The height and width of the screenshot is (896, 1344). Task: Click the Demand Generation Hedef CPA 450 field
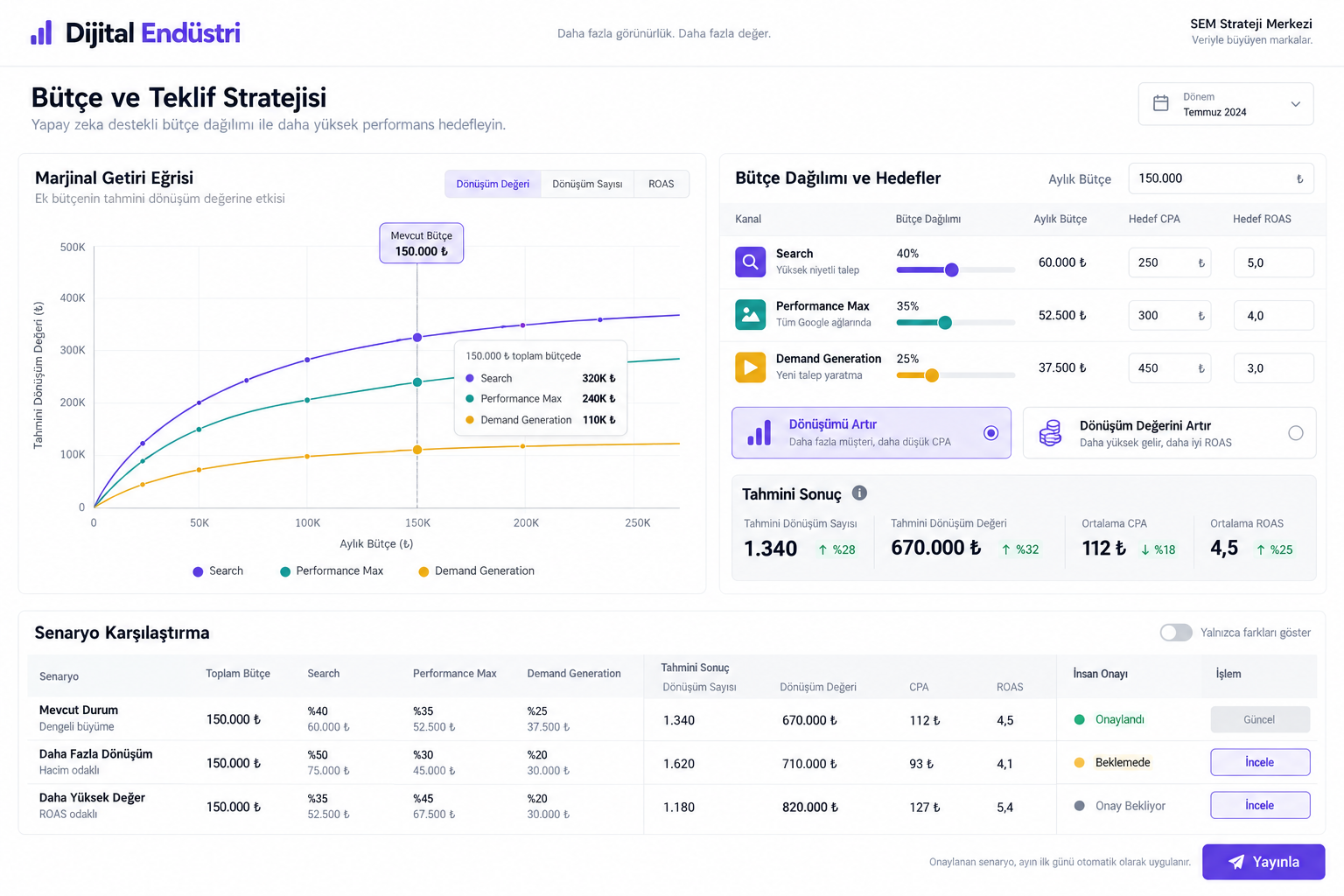point(1170,367)
